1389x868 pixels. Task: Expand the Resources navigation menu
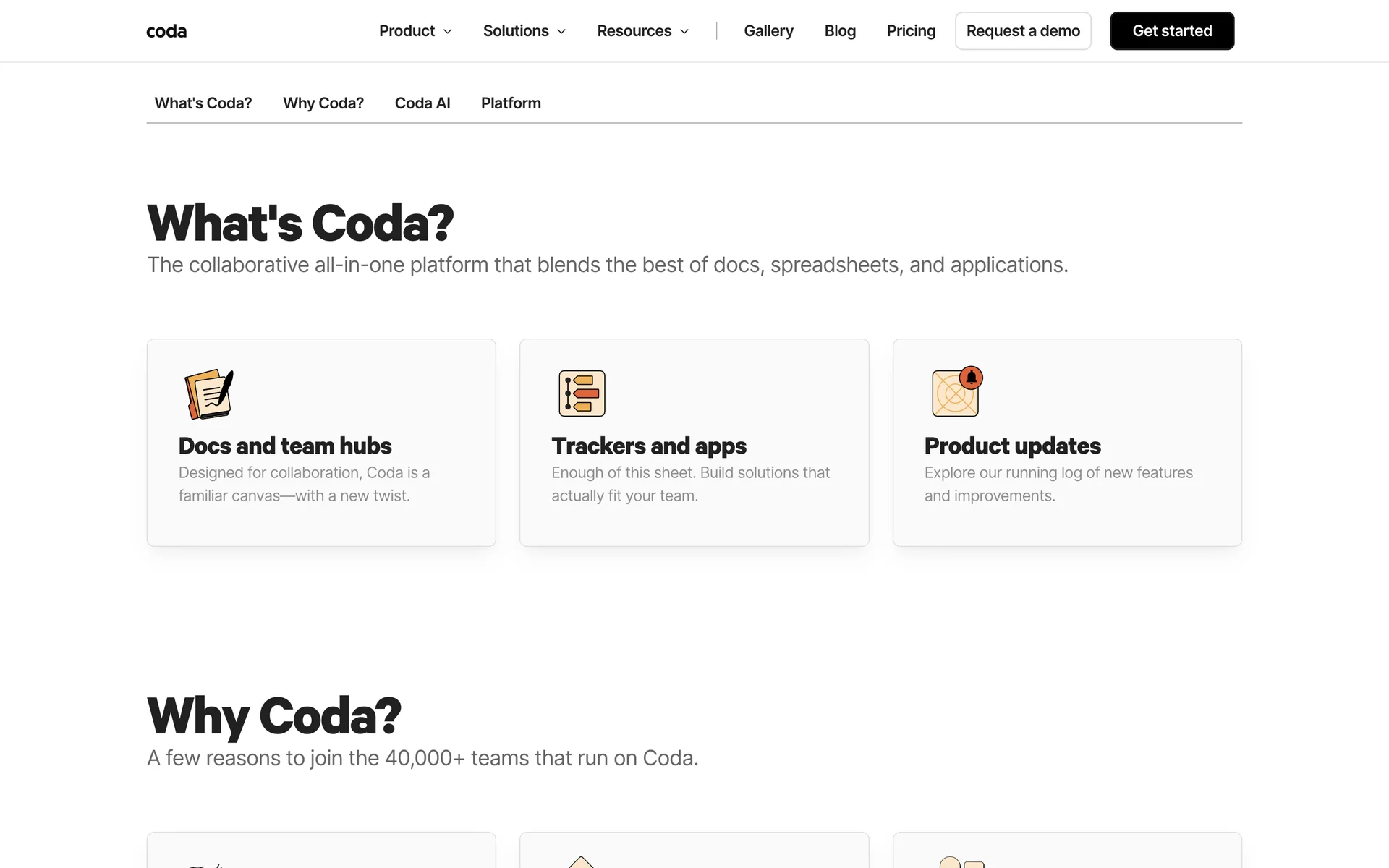click(x=634, y=31)
